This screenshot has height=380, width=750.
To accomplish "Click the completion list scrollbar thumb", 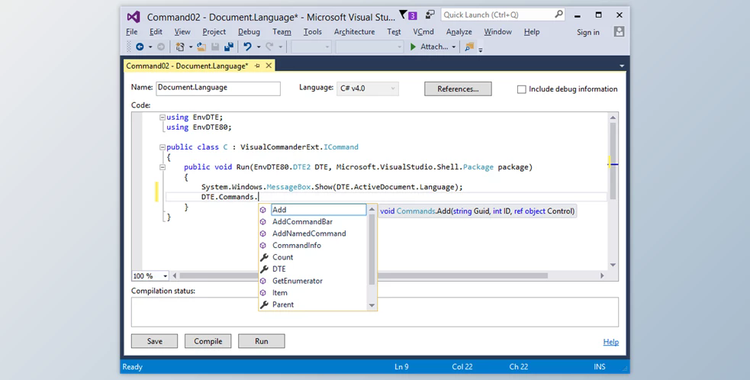I will [x=372, y=249].
